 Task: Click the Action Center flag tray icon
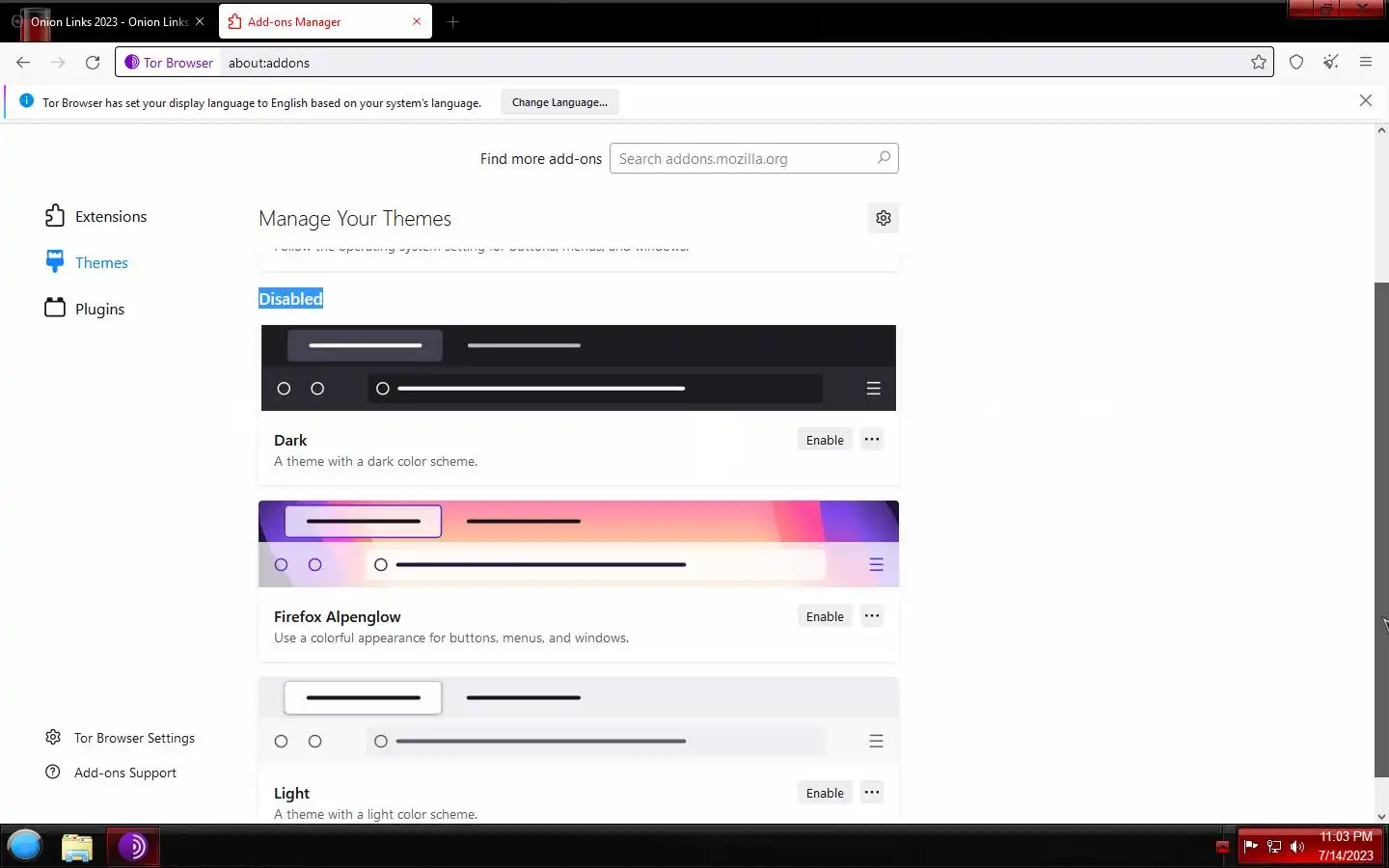(x=1251, y=847)
